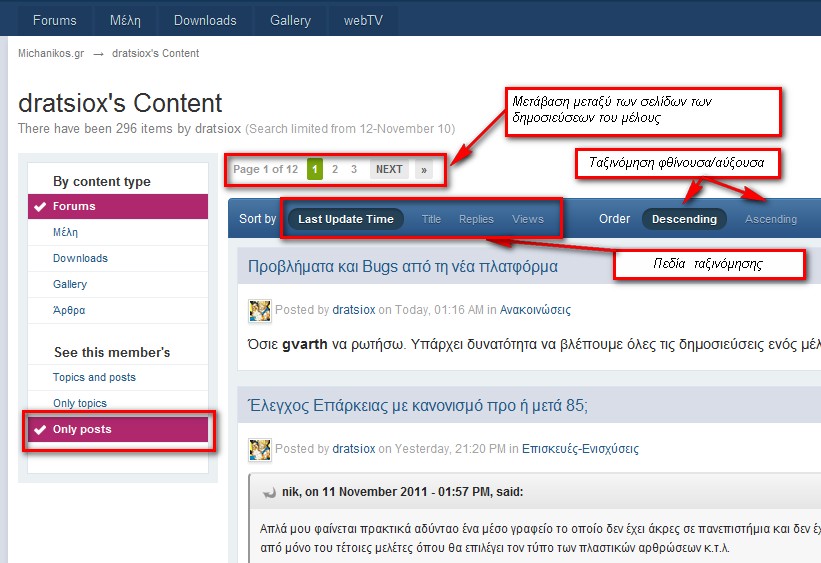The width and height of the screenshot is (821, 563).
Task: Show Only topics of member
Action: coord(118,403)
